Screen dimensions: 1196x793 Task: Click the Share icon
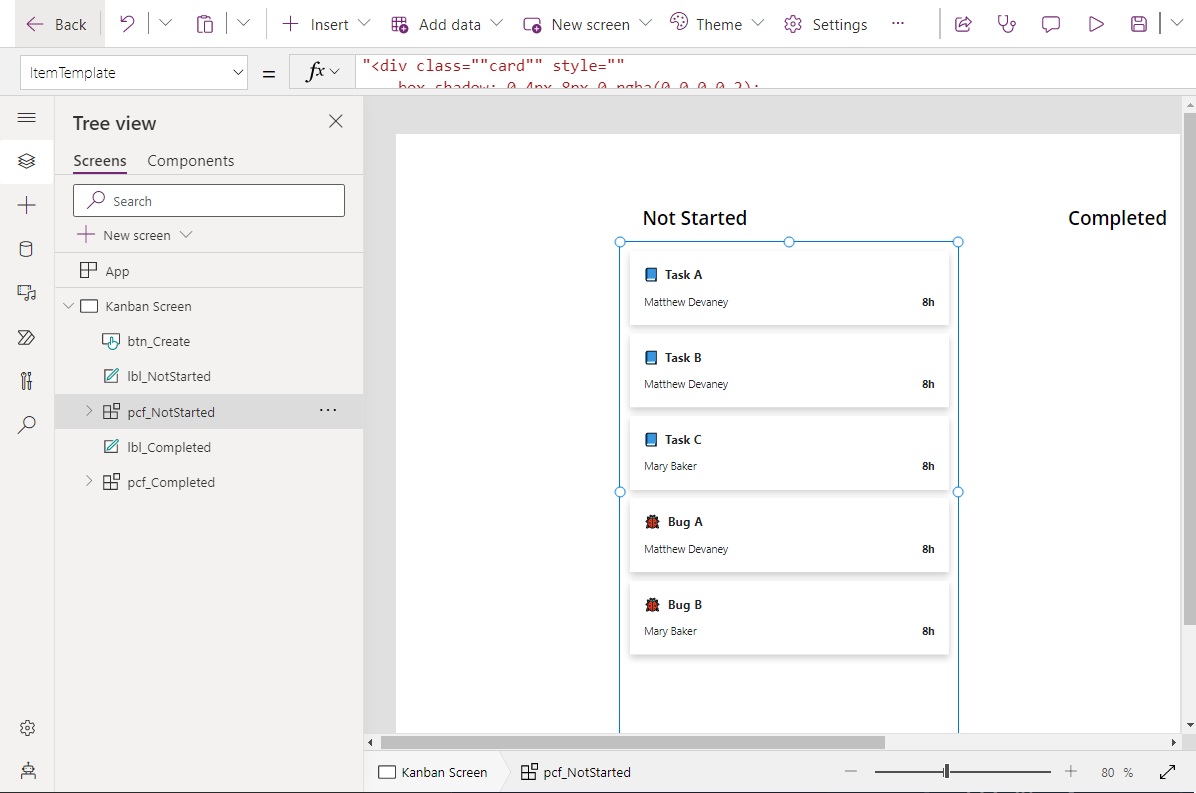pyautogui.click(x=963, y=24)
